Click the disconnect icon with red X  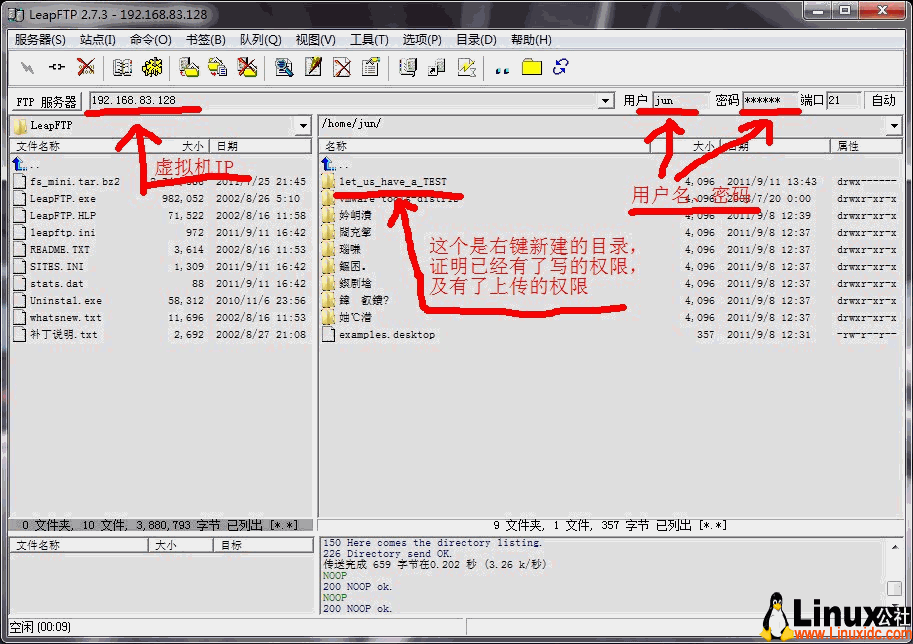(x=86, y=67)
